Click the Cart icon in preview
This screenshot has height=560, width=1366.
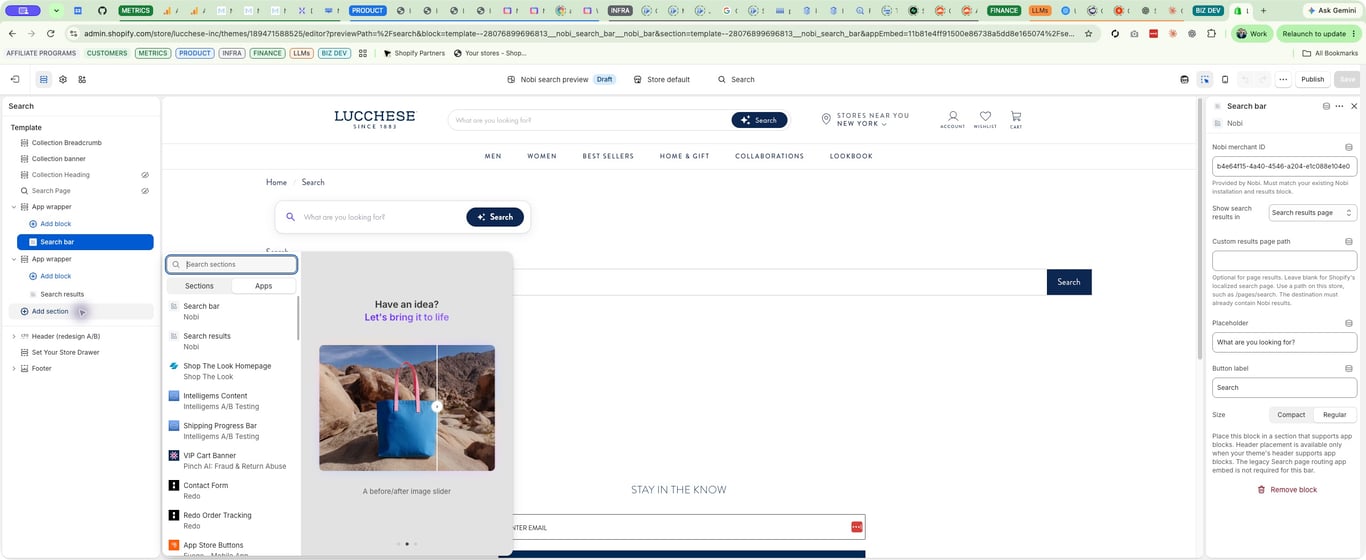click(x=1016, y=119)
